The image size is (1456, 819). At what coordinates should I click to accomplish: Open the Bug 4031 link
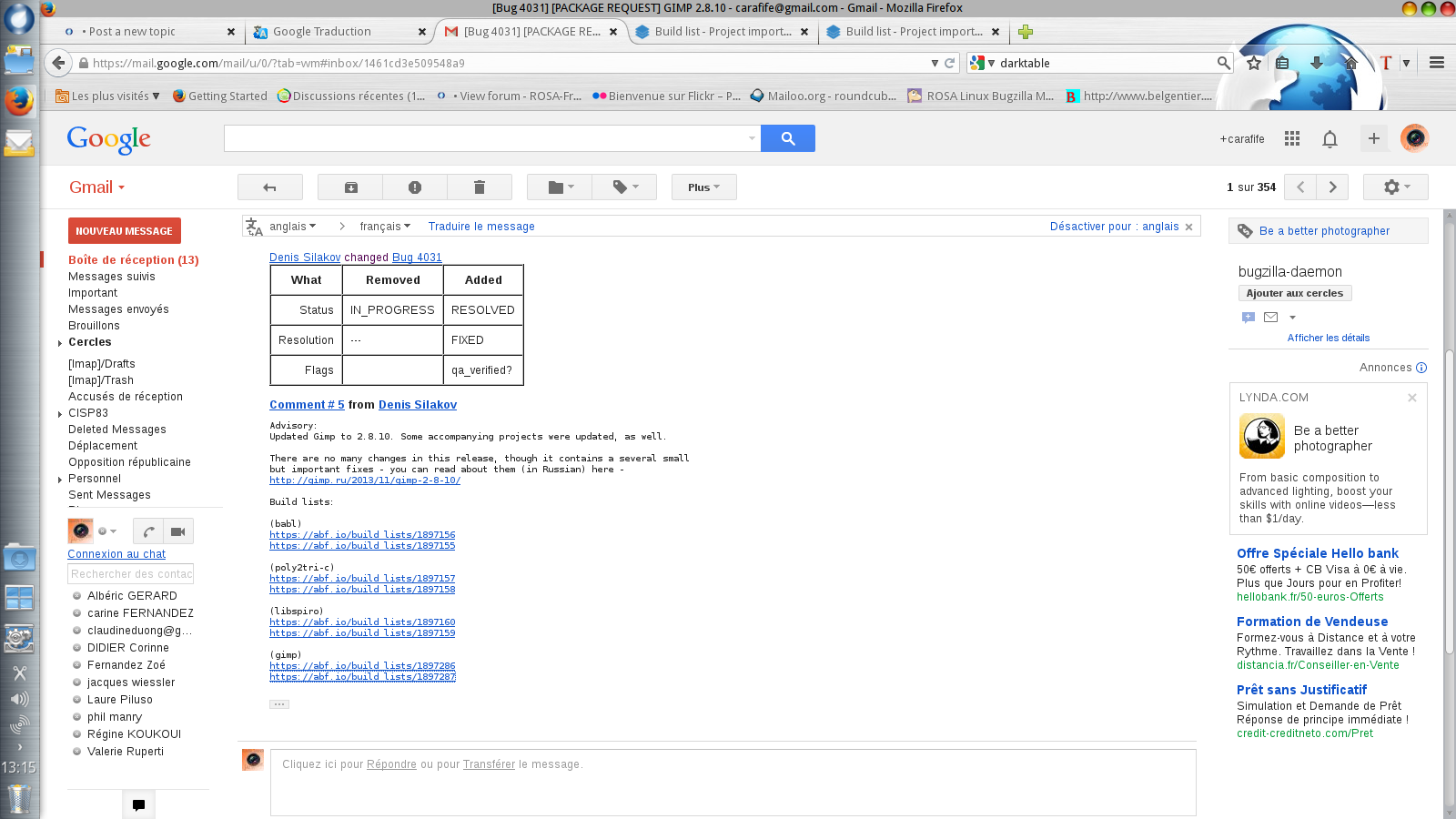[417, 258]
